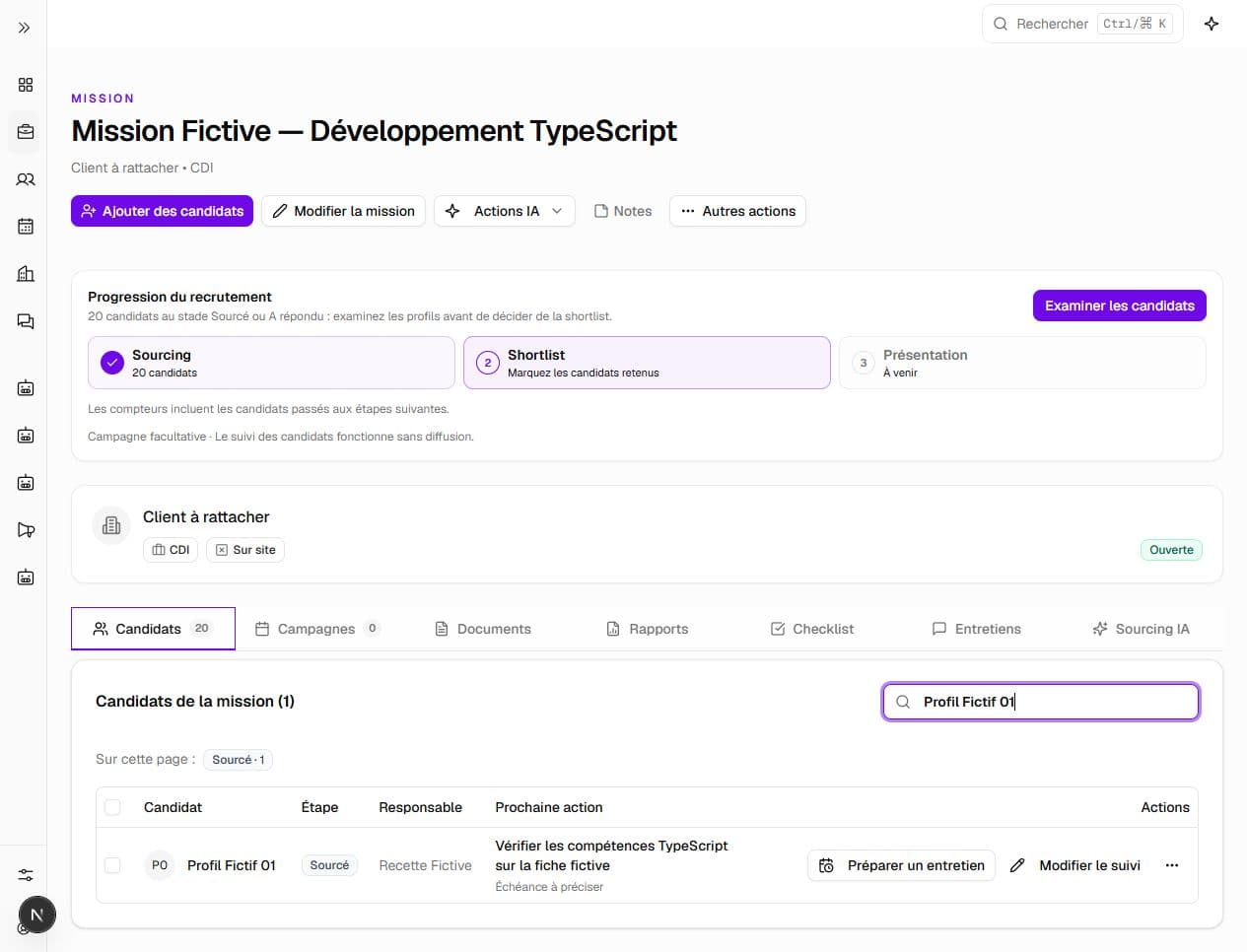Open the chat bubbles icon in sidebar
1247x952 pixels.
tap(26, 321)
